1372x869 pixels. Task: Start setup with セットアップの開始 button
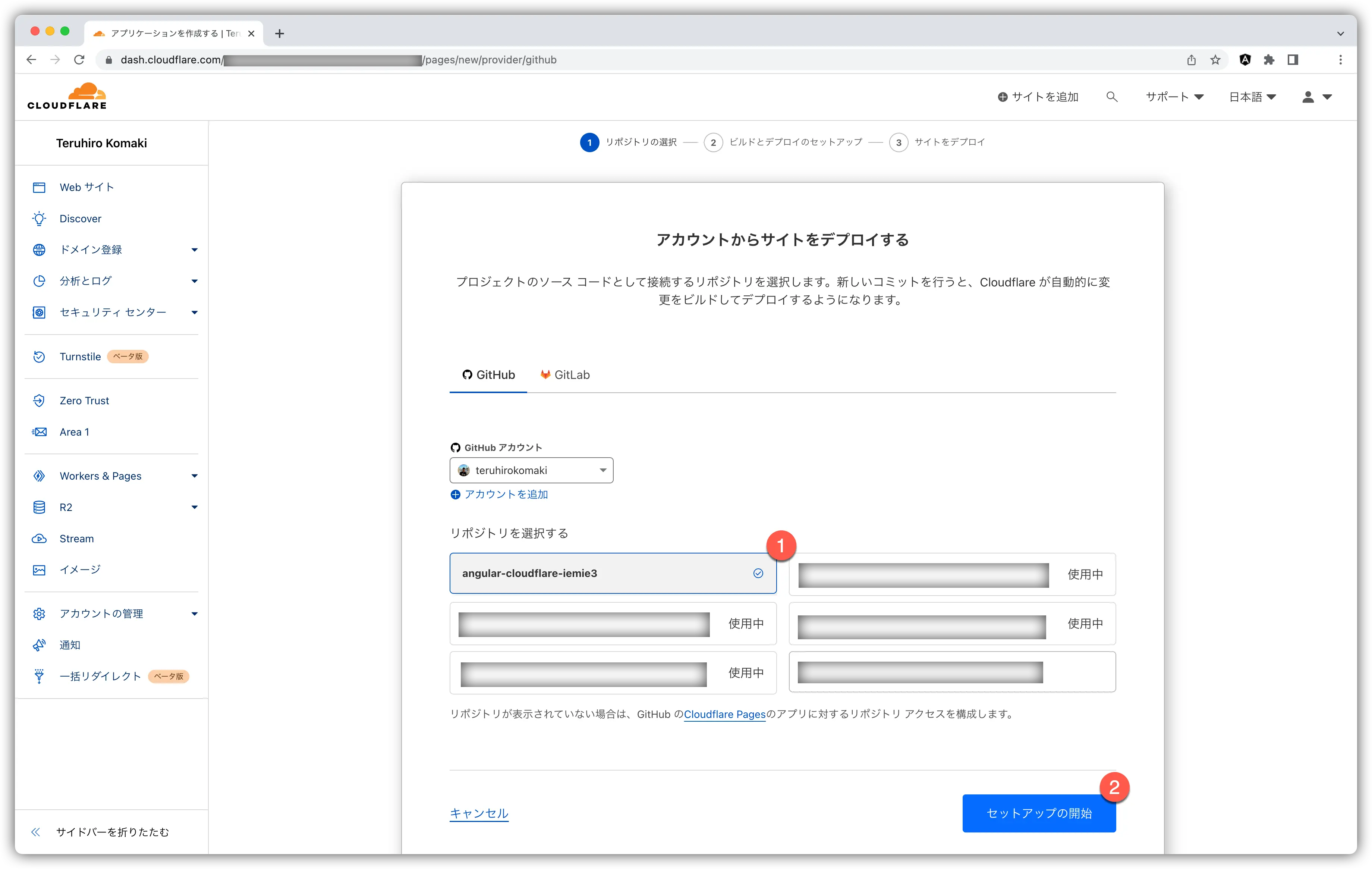(x=1038, y=813)
